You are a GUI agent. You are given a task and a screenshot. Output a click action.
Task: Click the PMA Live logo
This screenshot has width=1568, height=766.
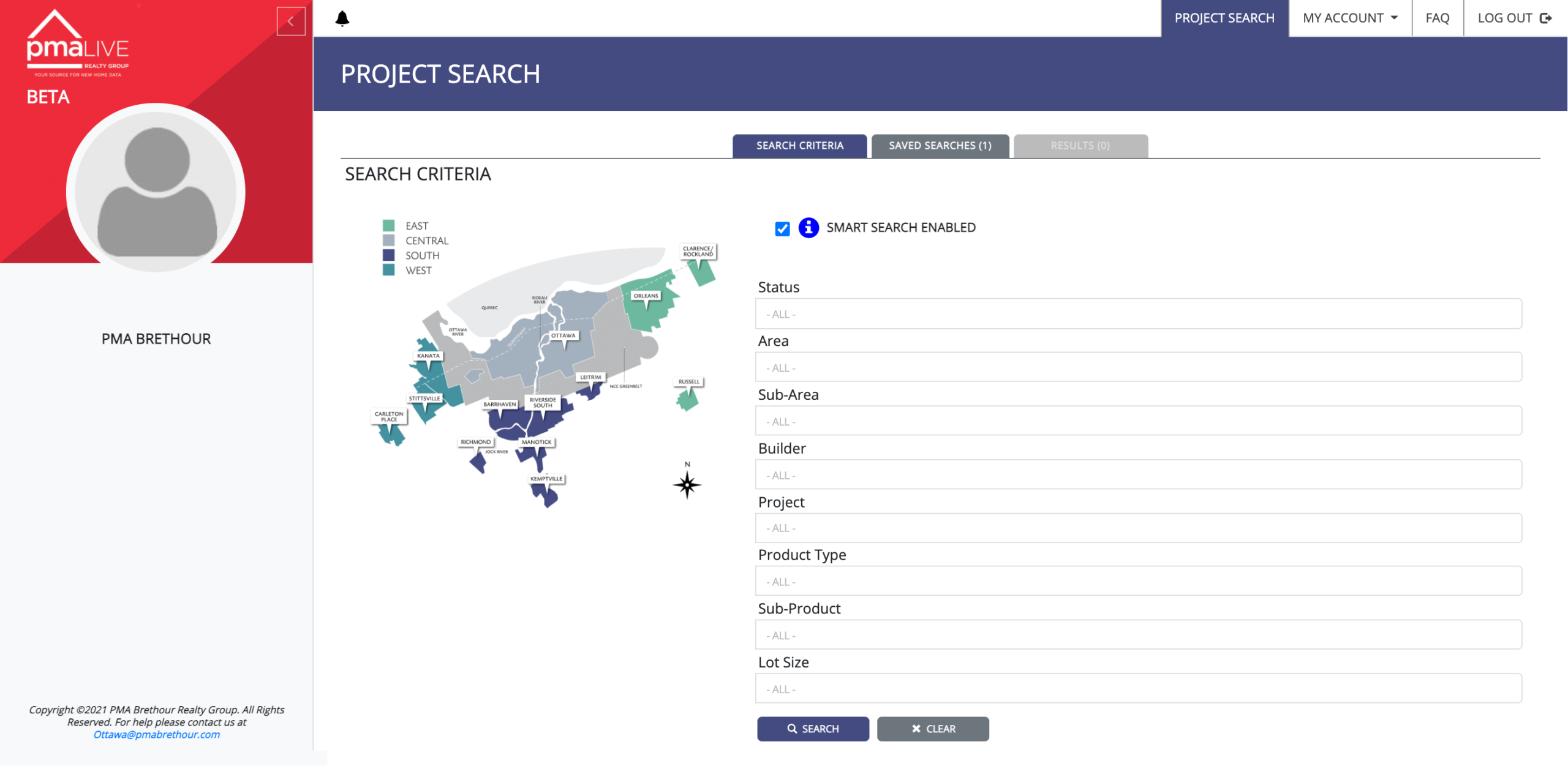78,43
